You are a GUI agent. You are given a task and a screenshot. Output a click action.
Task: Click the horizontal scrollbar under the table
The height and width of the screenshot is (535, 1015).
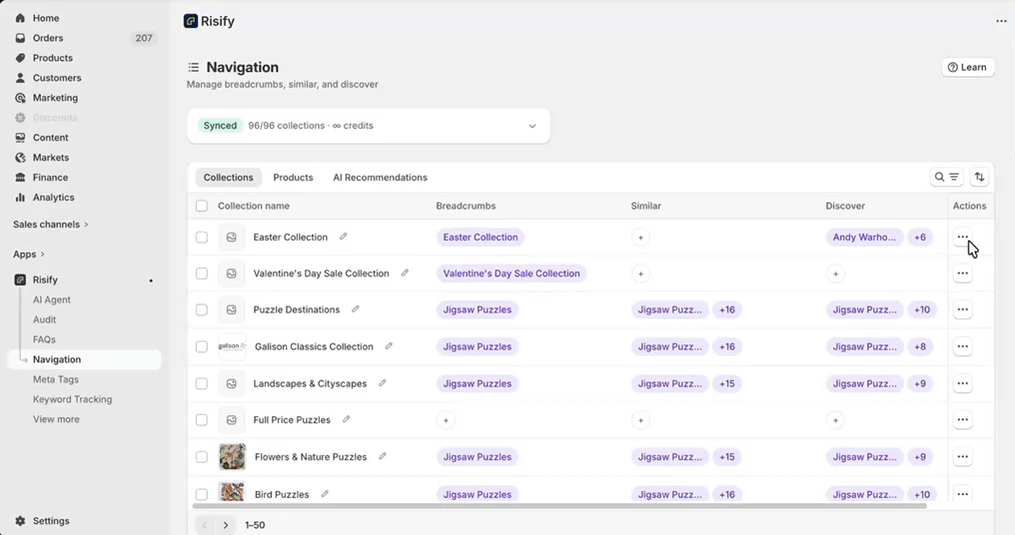(x=560, y=506)
